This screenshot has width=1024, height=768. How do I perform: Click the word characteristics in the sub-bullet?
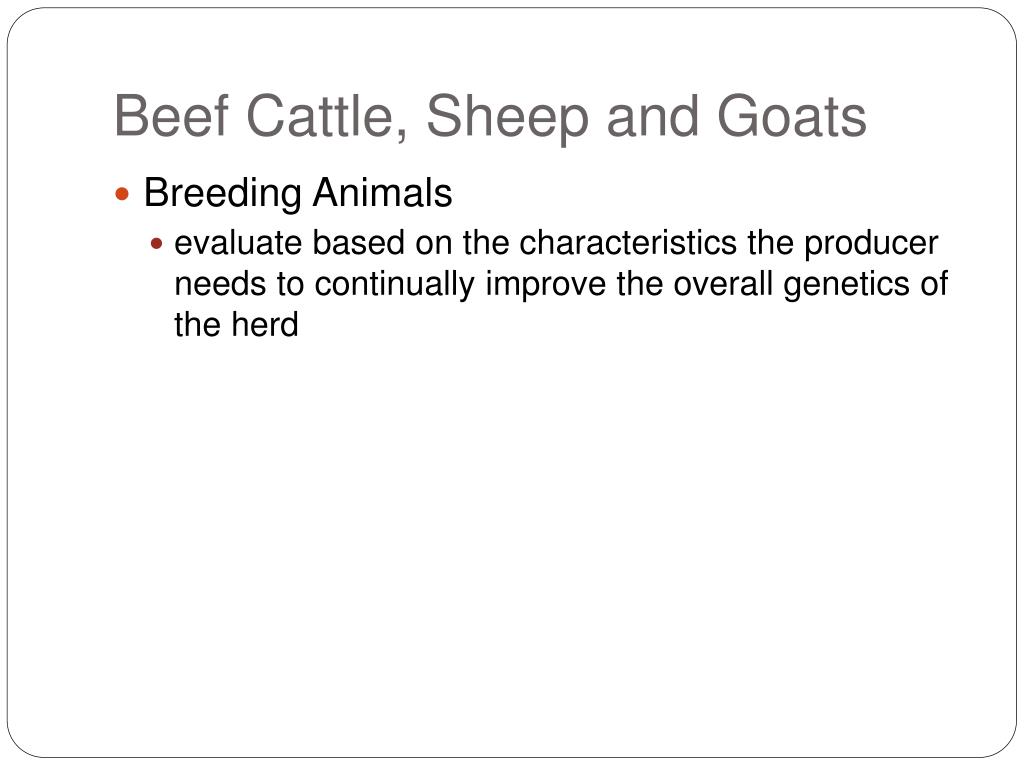(628, 243)
